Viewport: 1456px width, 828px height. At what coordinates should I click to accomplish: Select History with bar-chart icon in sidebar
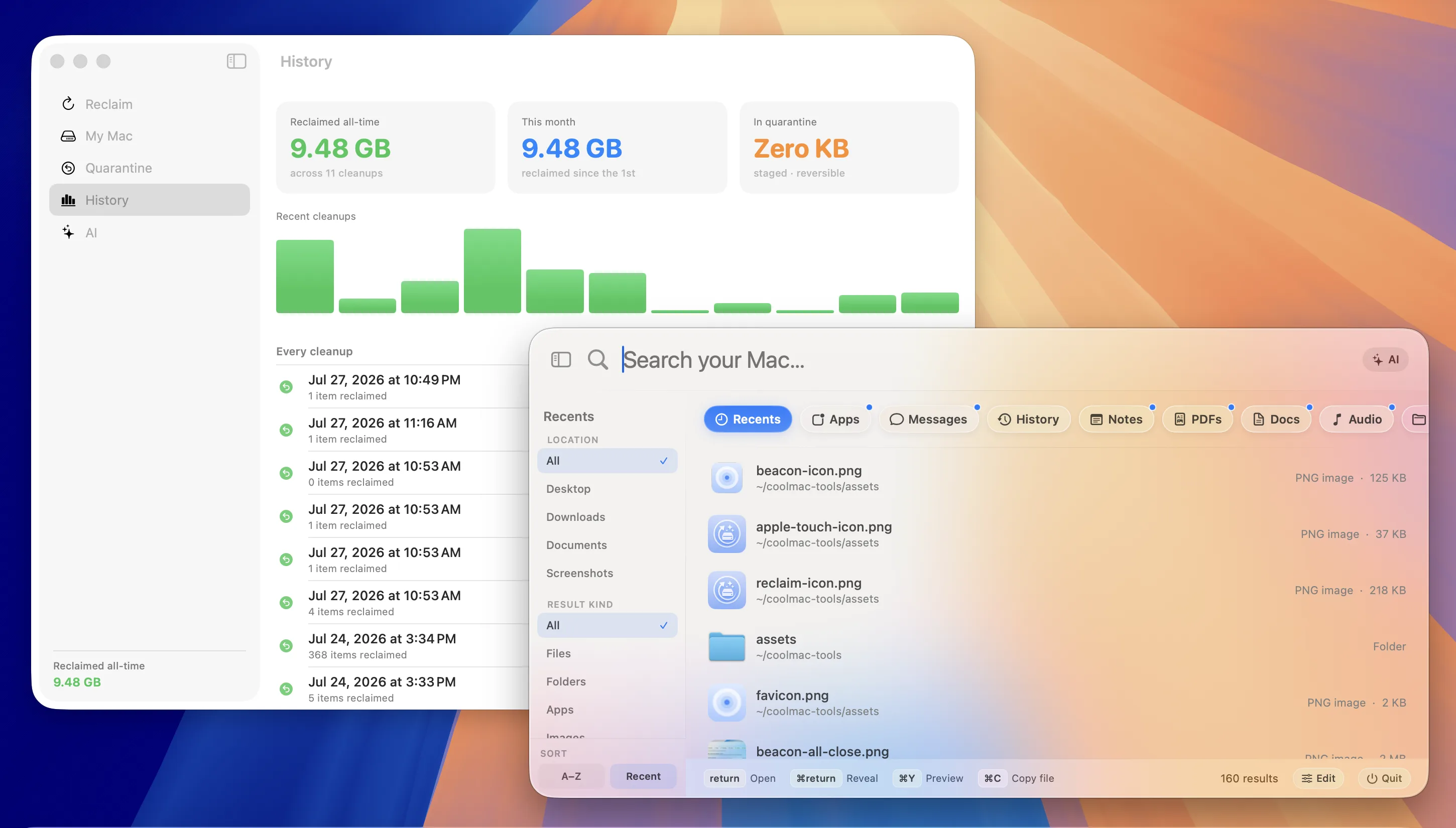150,200
